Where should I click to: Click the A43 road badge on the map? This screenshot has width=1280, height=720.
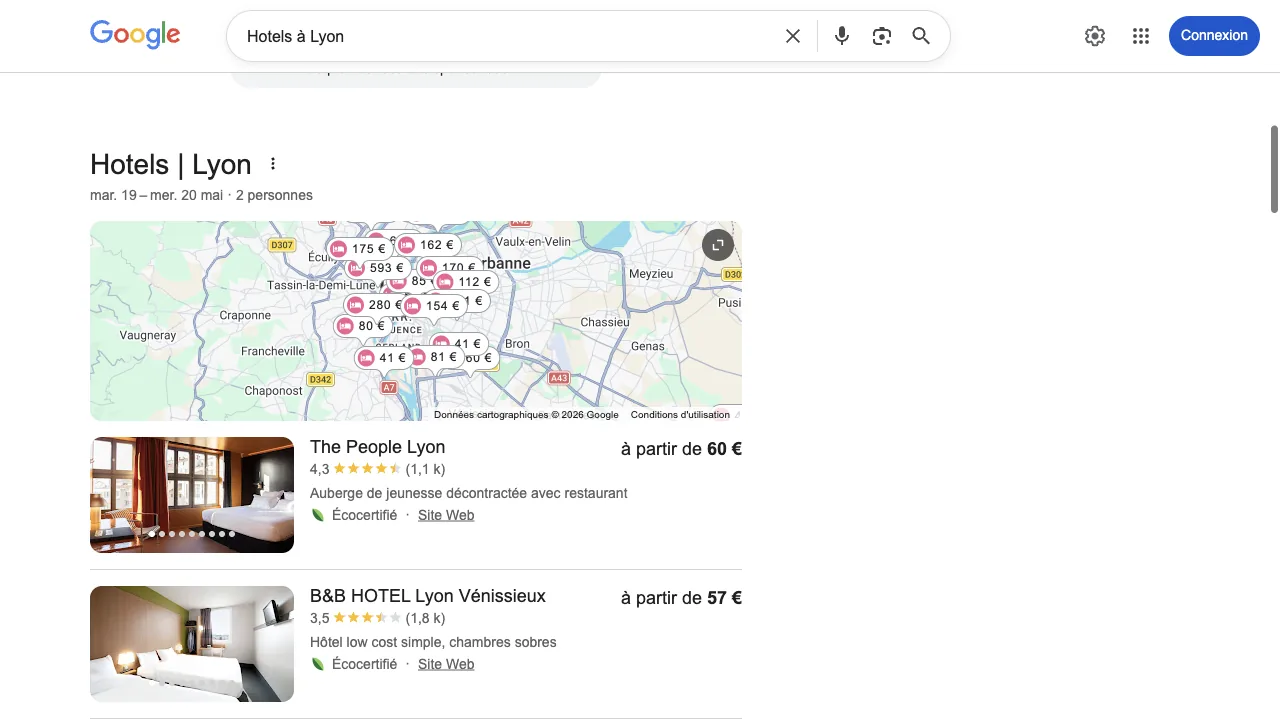pos(559,378)
